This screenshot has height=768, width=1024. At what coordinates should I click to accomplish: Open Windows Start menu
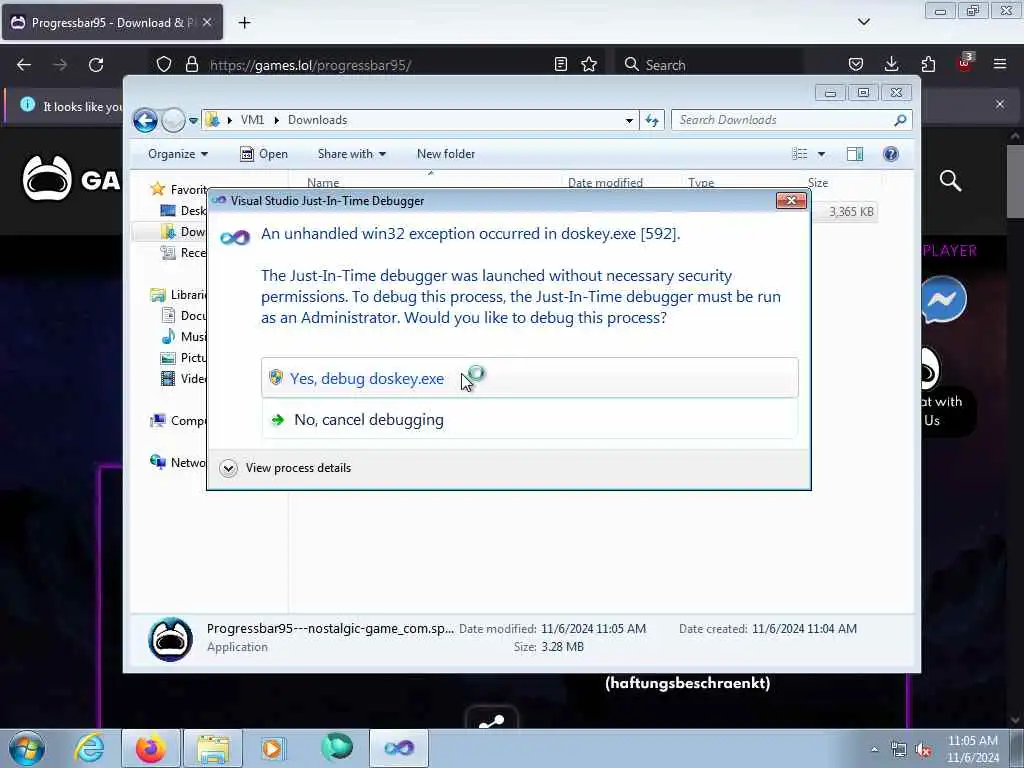27,748
